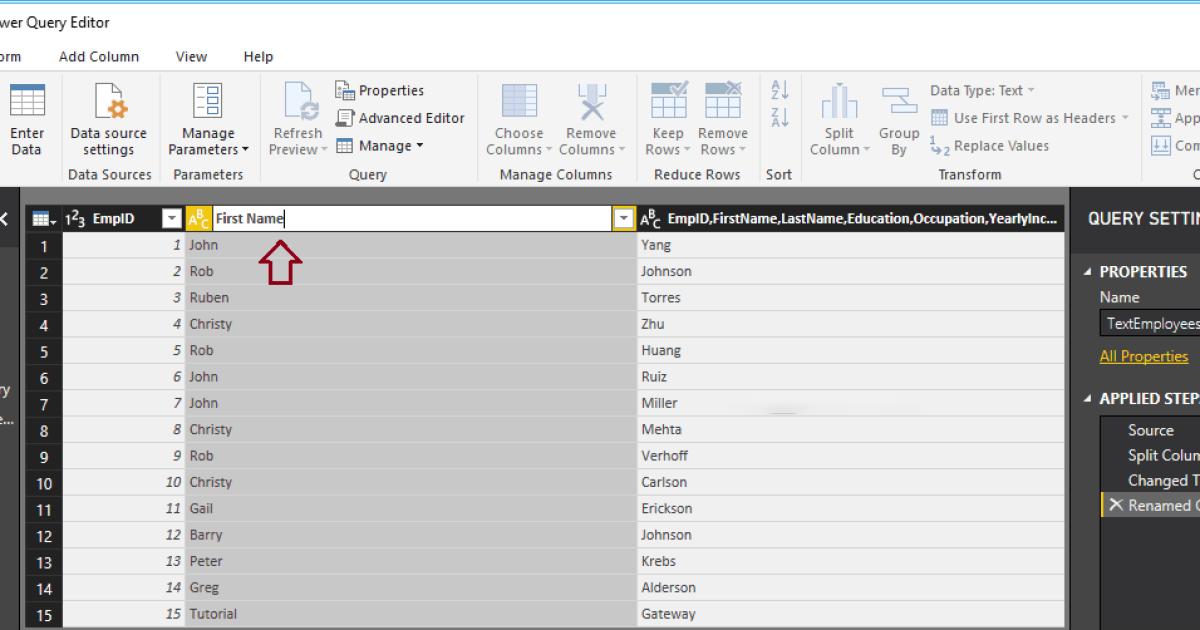Select the Source applied step

pyautogui.click(x=1150, y=430)
